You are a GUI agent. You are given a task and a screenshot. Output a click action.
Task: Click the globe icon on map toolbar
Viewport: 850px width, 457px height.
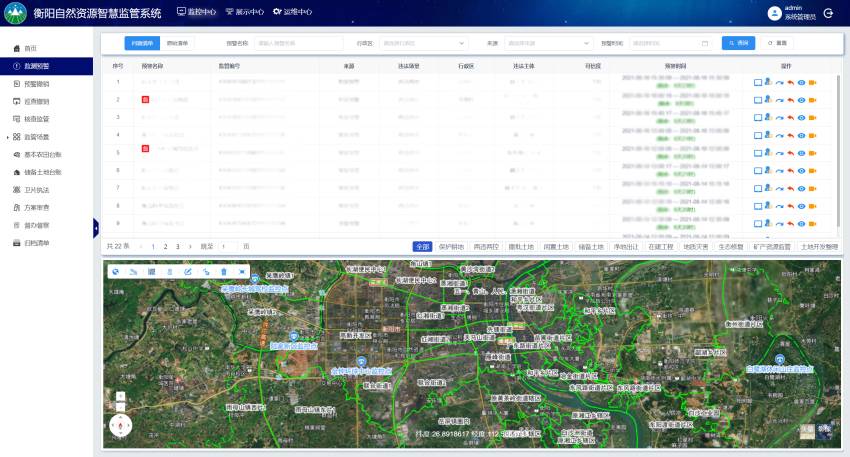pyautogui.click(x=115, y=272)
